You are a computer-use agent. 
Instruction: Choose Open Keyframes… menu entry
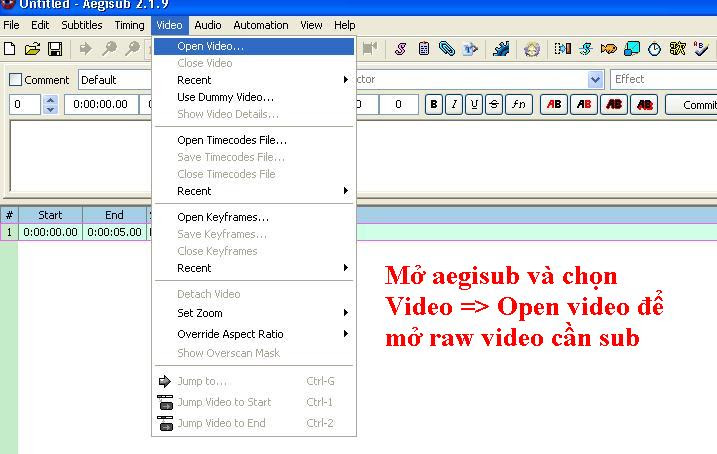click(254, 217)
